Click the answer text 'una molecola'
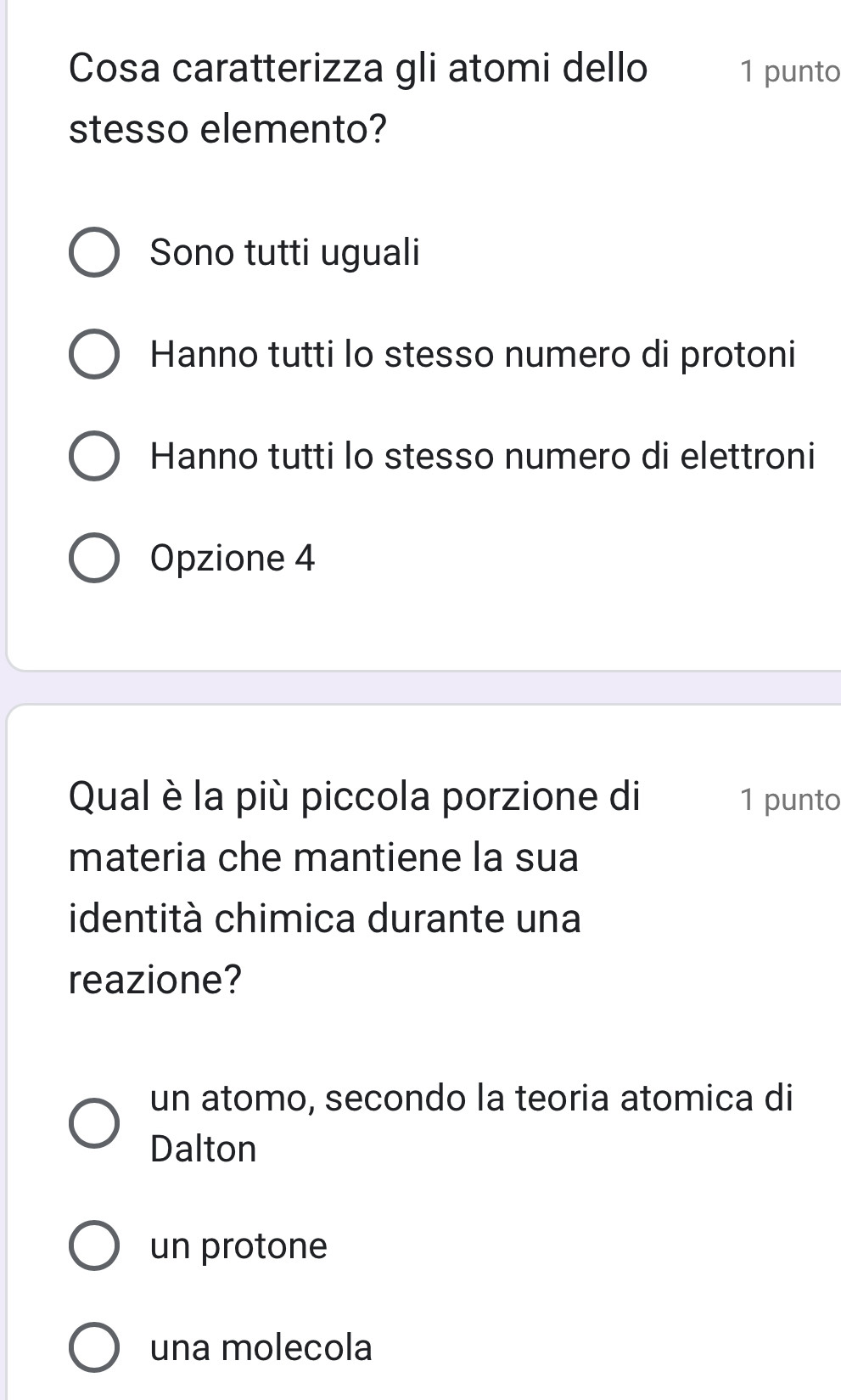The image size is (841, 1400). click(261, 1348)
